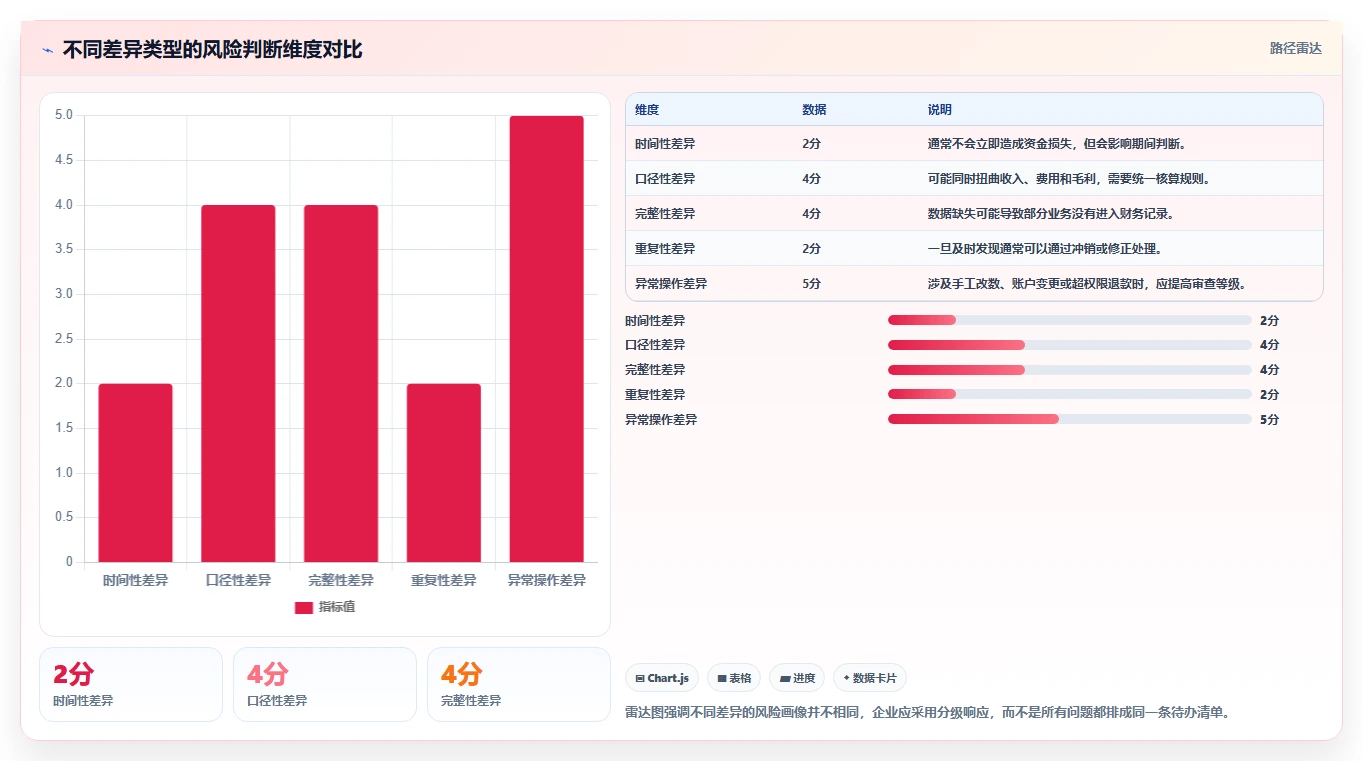Select the 数据卡片 tag chip

coord(870,678)
